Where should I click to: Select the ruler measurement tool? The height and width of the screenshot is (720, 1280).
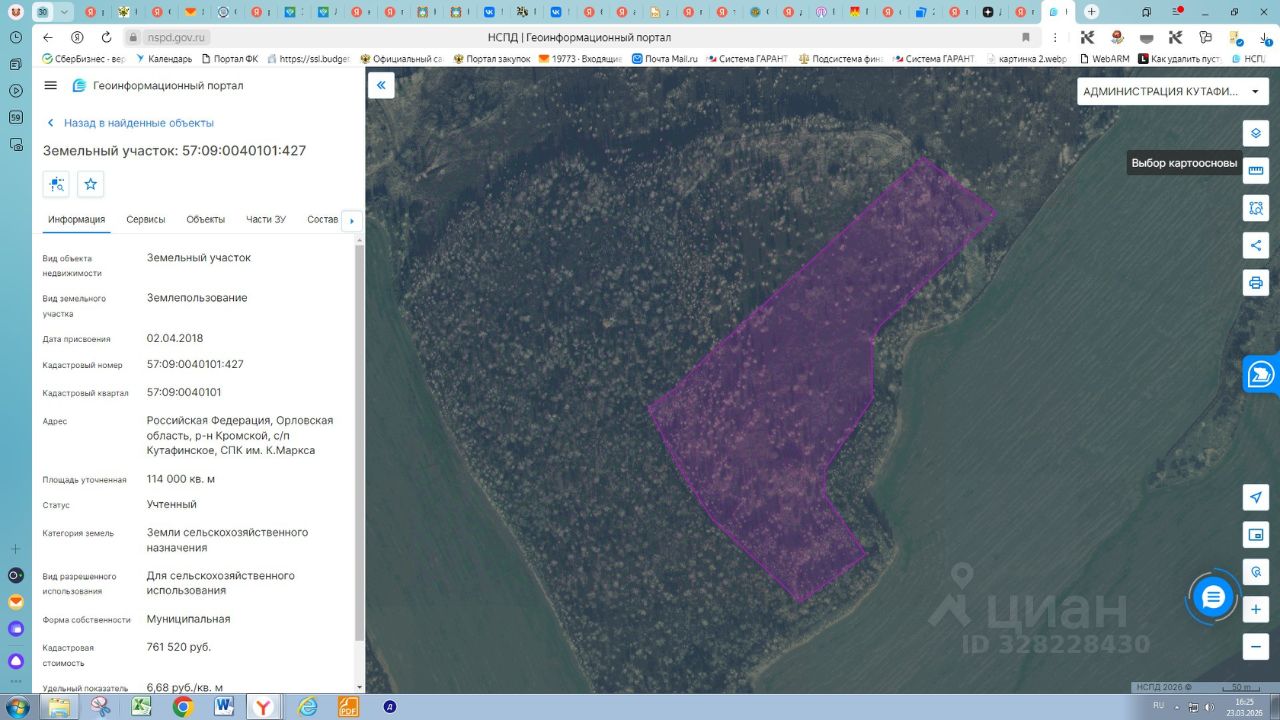(x=1256, y=171)
